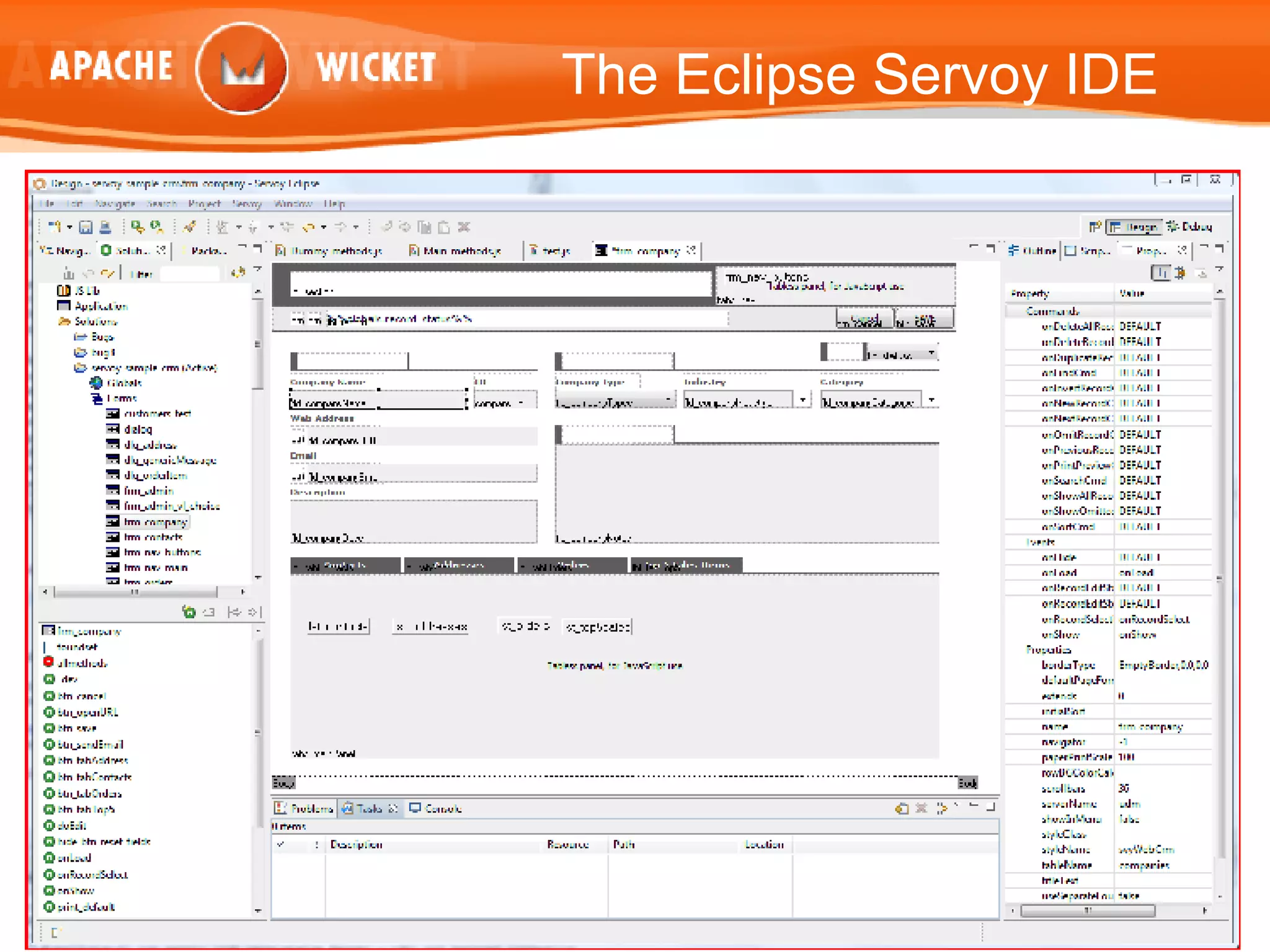The image size is (1270, 952).
Task: Open the Industry combo box dropdown
Action: tap(803, 400)
